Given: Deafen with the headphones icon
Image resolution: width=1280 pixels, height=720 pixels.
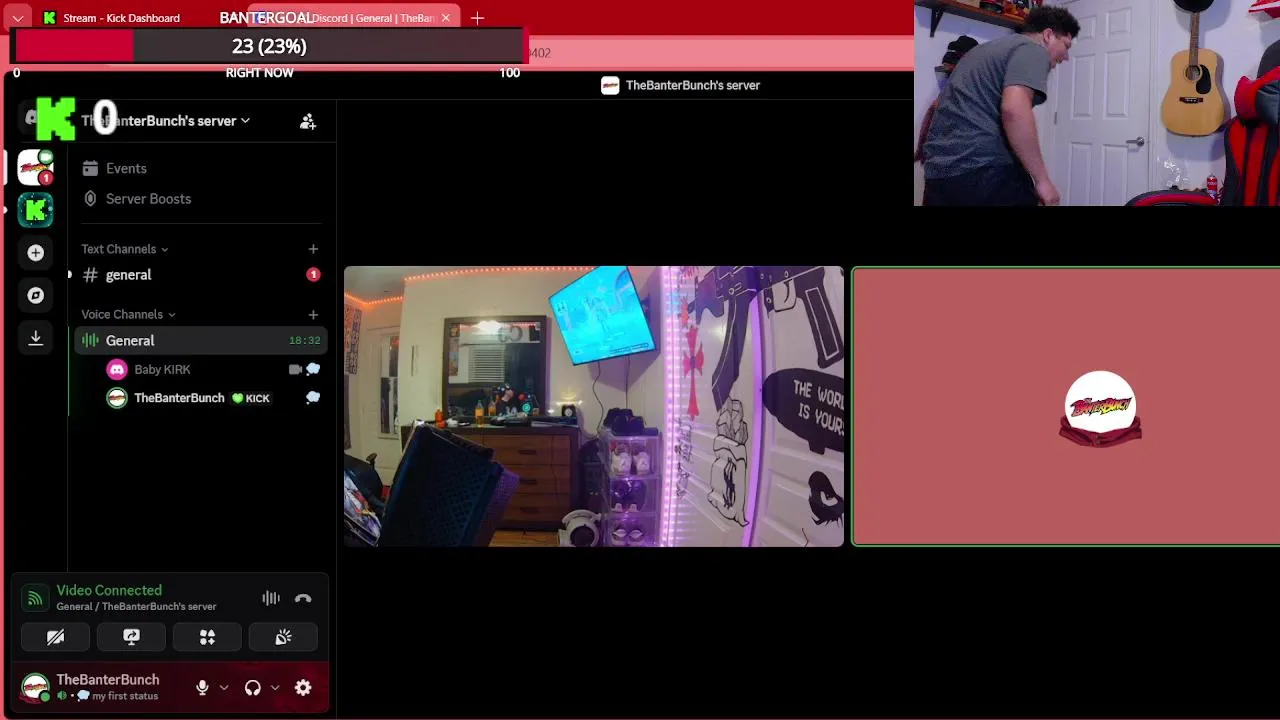Looking at the screenshot, I should [x=253, y=688].
